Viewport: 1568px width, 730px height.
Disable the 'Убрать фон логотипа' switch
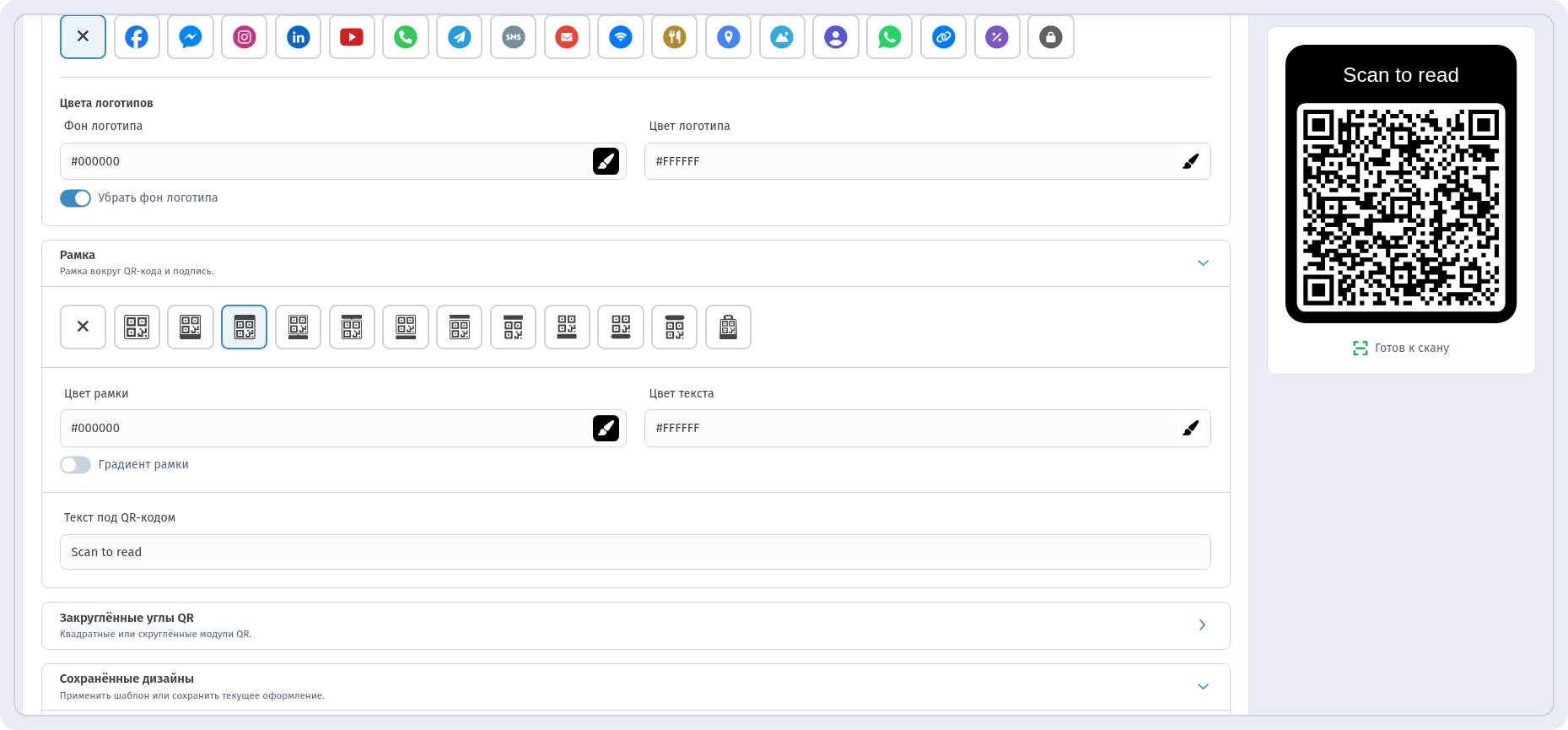pyautogui.click(x=75, y=198)
